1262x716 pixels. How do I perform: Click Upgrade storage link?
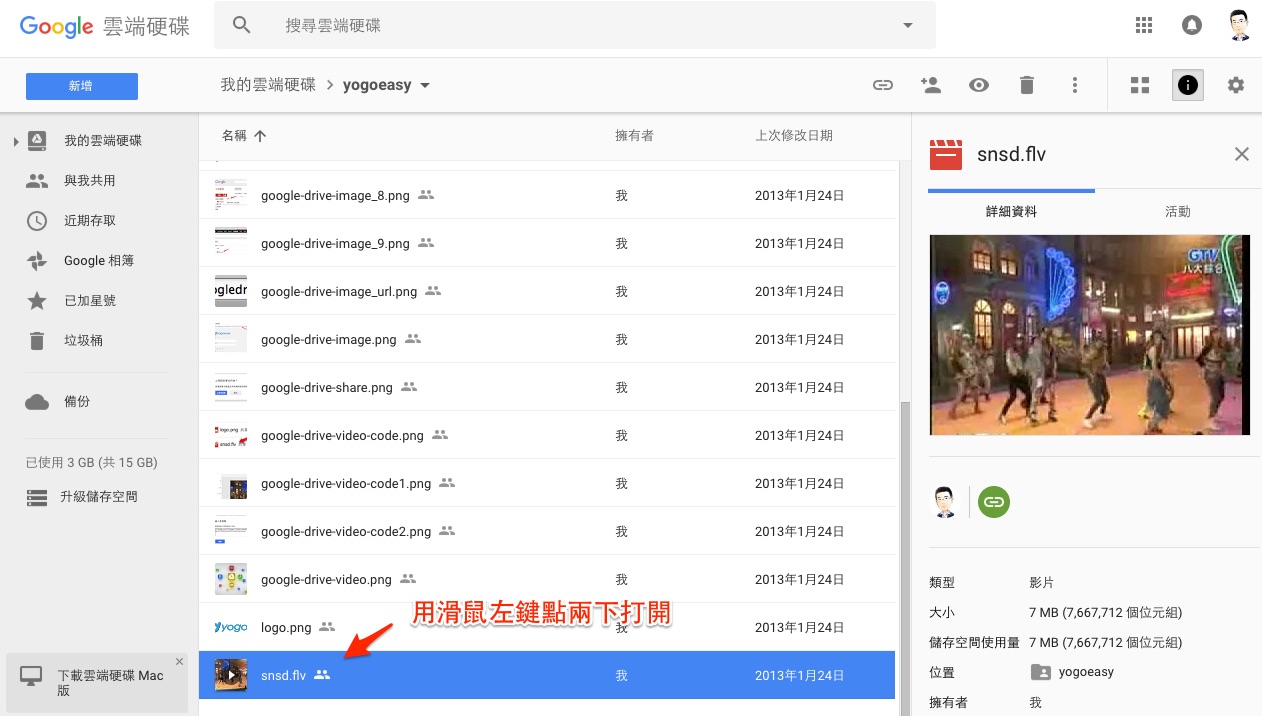[98, 496]
